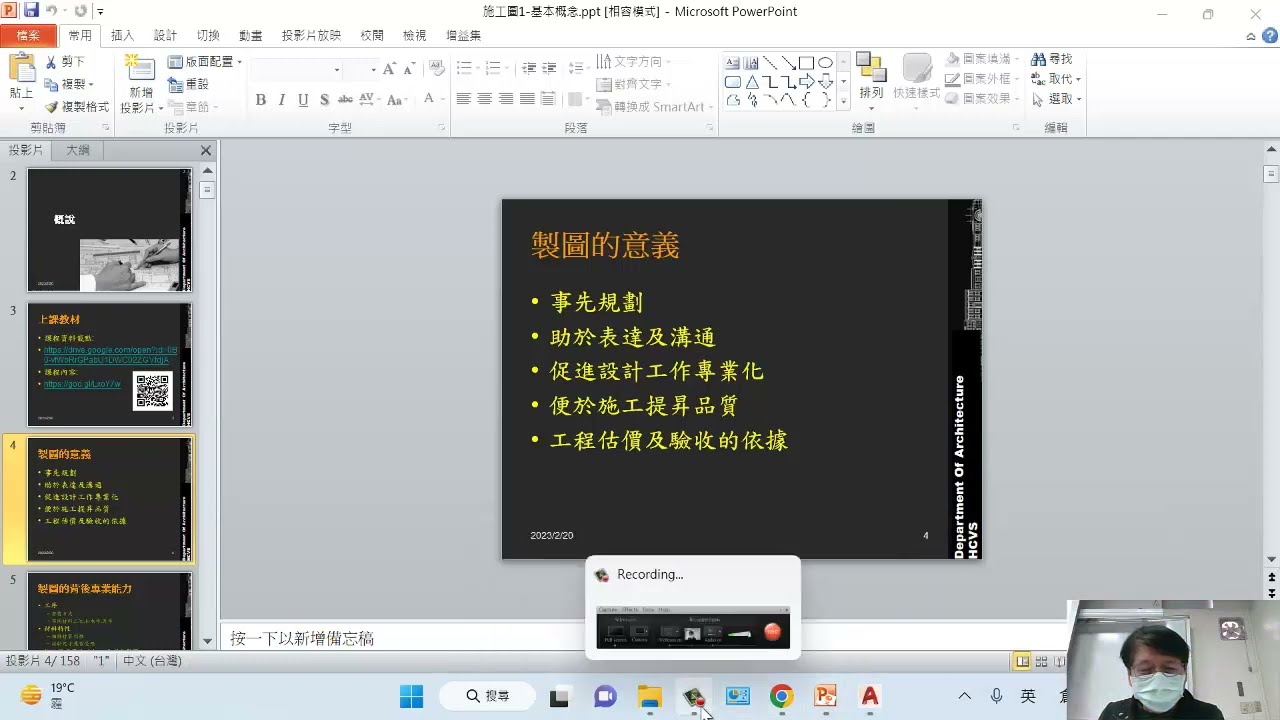Select slide 3 thumbnail 上課教材
The height and width of the screenshot is (720, 1280).
click(x=109, y=364)
